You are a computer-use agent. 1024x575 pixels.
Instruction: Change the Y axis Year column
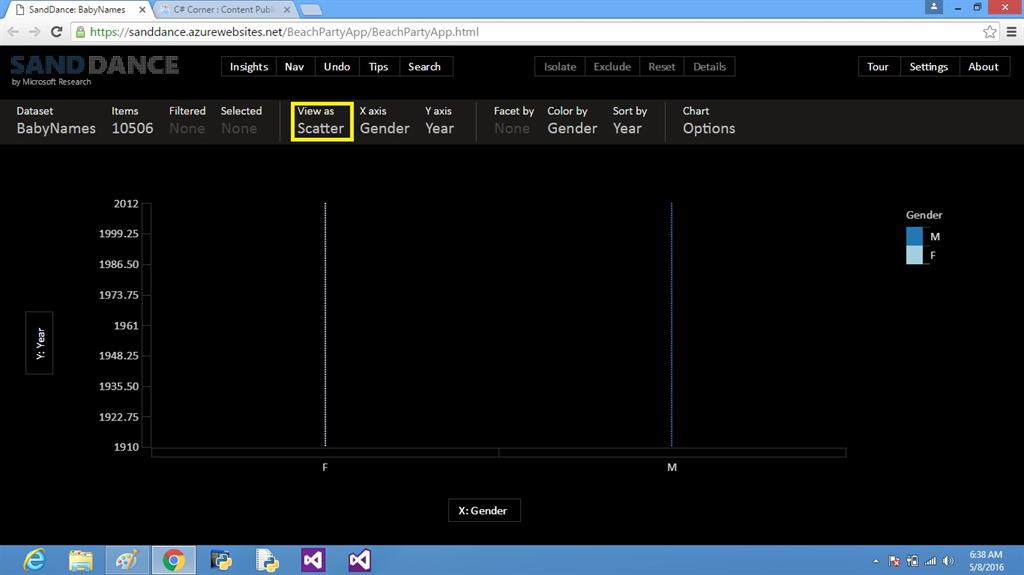click(440, 121)
